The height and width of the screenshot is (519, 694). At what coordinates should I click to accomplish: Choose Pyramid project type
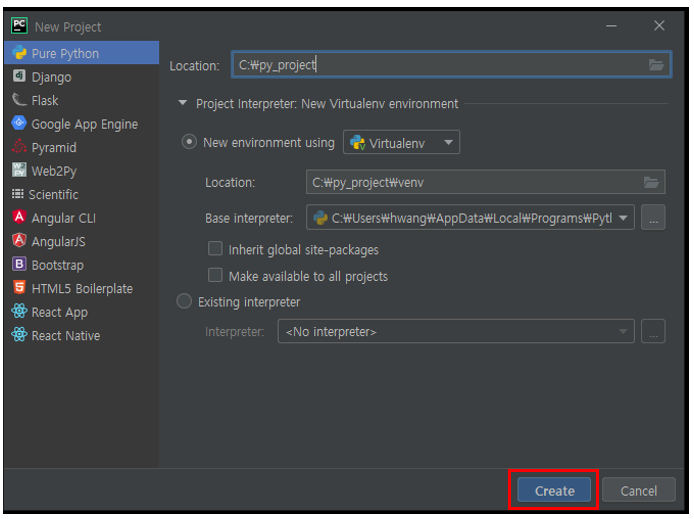(x=81, y=147)
